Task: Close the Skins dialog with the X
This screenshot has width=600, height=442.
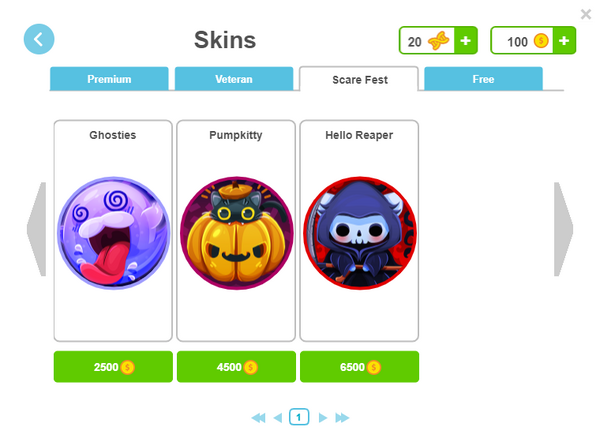Action: click(x=585, y=15)
